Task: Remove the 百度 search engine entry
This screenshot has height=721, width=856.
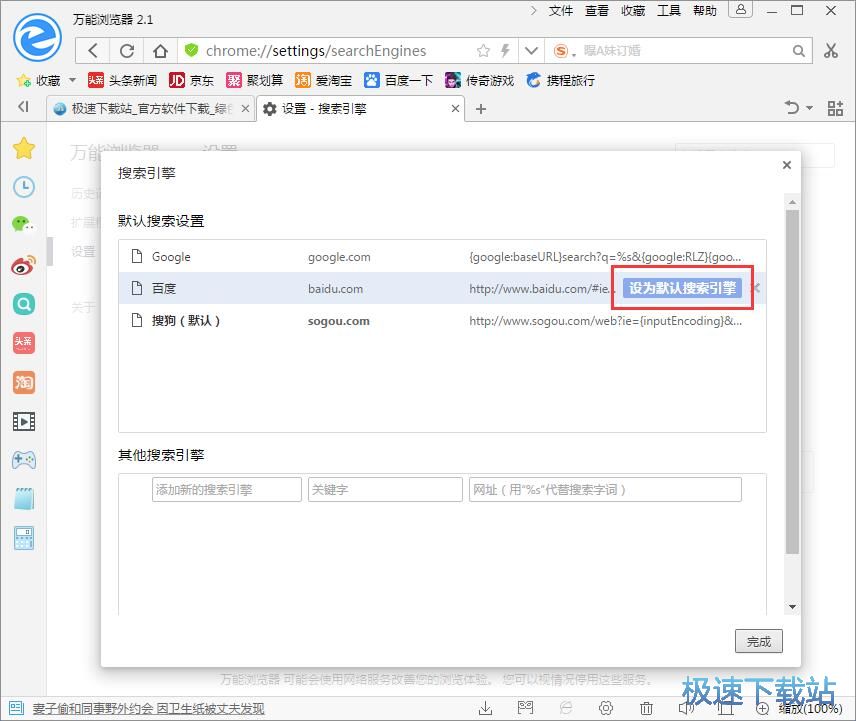Action: [x=756, y=288]
